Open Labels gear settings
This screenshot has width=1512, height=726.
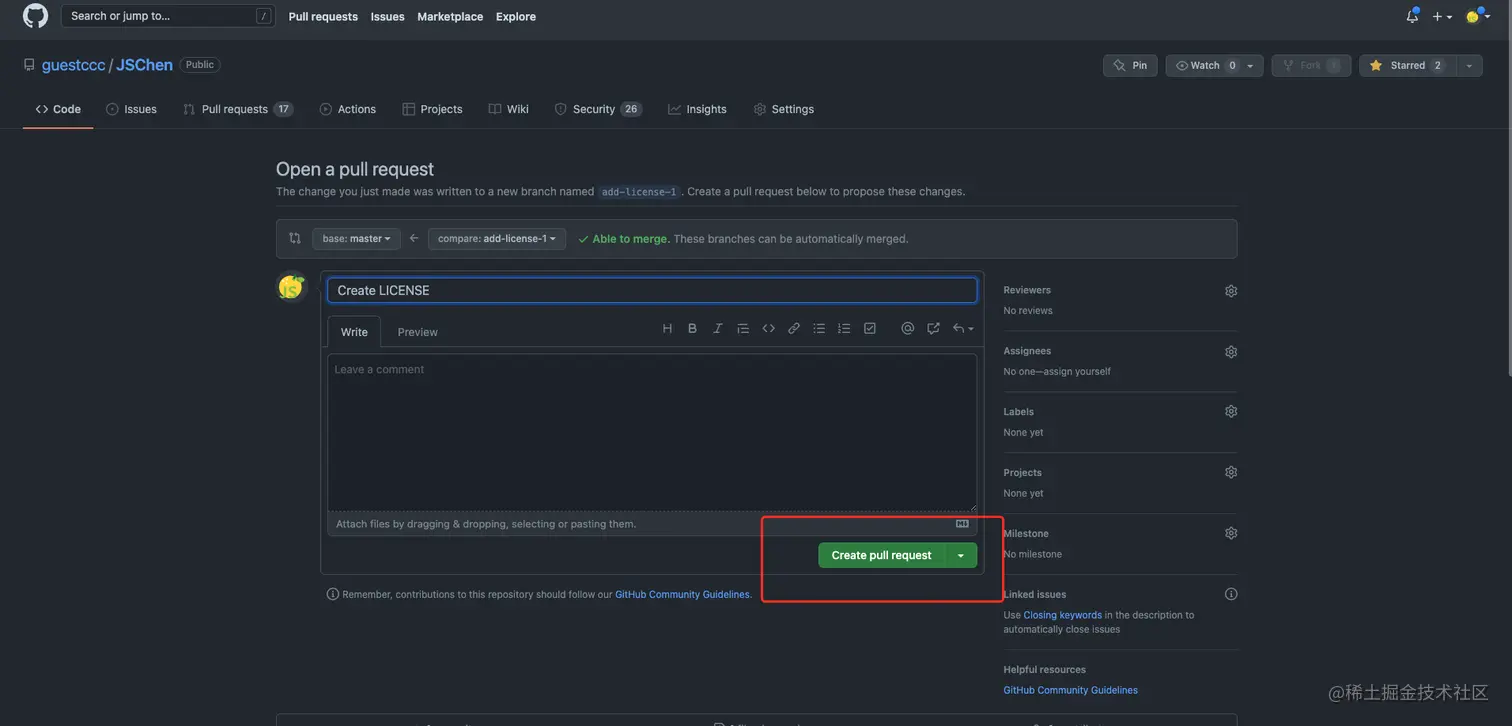pyautogui.click(x=1231, y=411)
